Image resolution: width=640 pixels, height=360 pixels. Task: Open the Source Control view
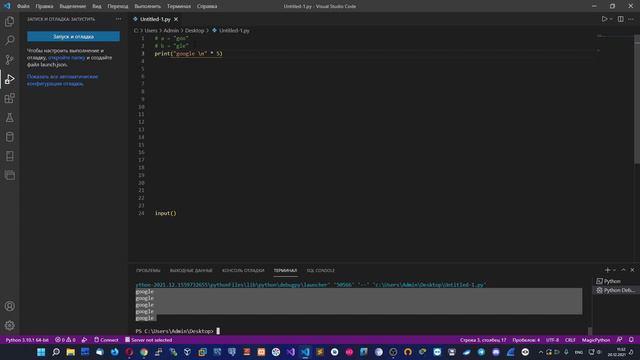pos(9,60)
